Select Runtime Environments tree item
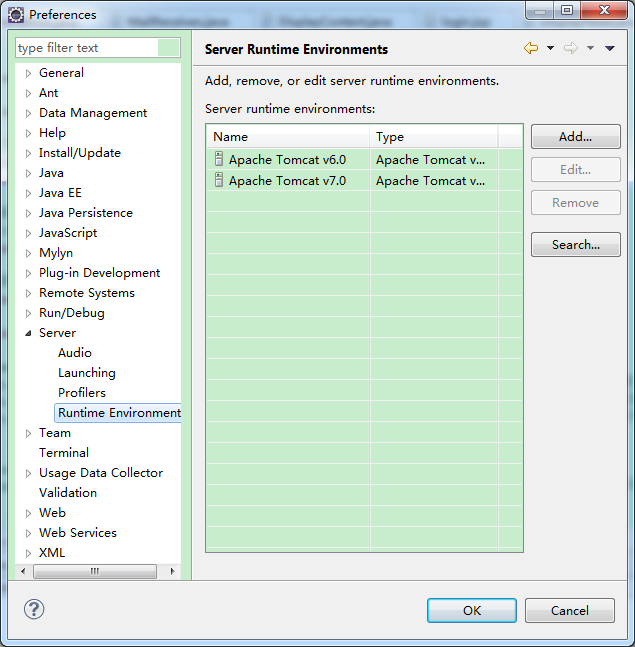This screenshot has width=635, height=647. [x=118, y=413]
